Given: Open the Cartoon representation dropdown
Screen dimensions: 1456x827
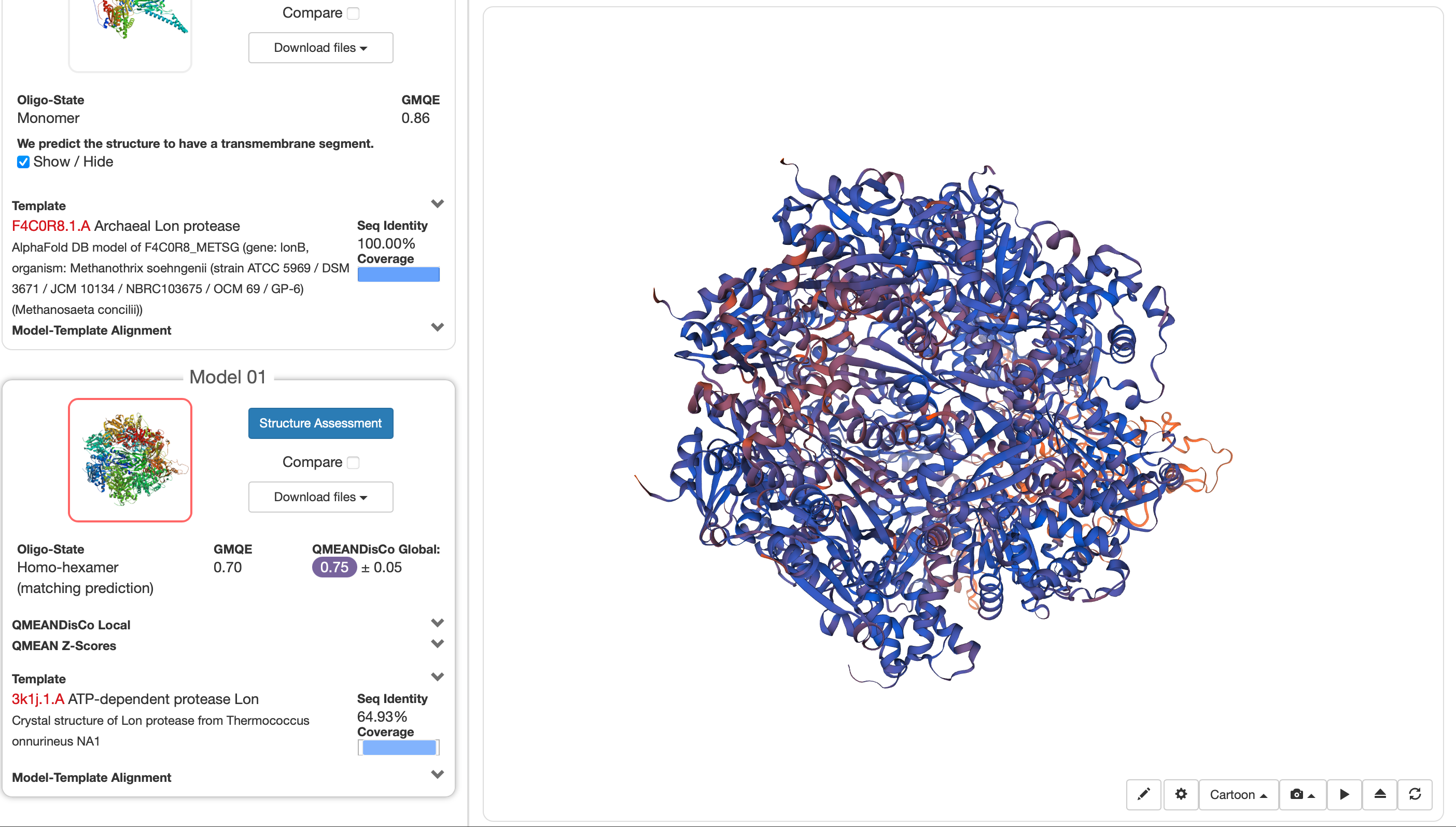Looking at the screenshot, I should [1239, 794].
